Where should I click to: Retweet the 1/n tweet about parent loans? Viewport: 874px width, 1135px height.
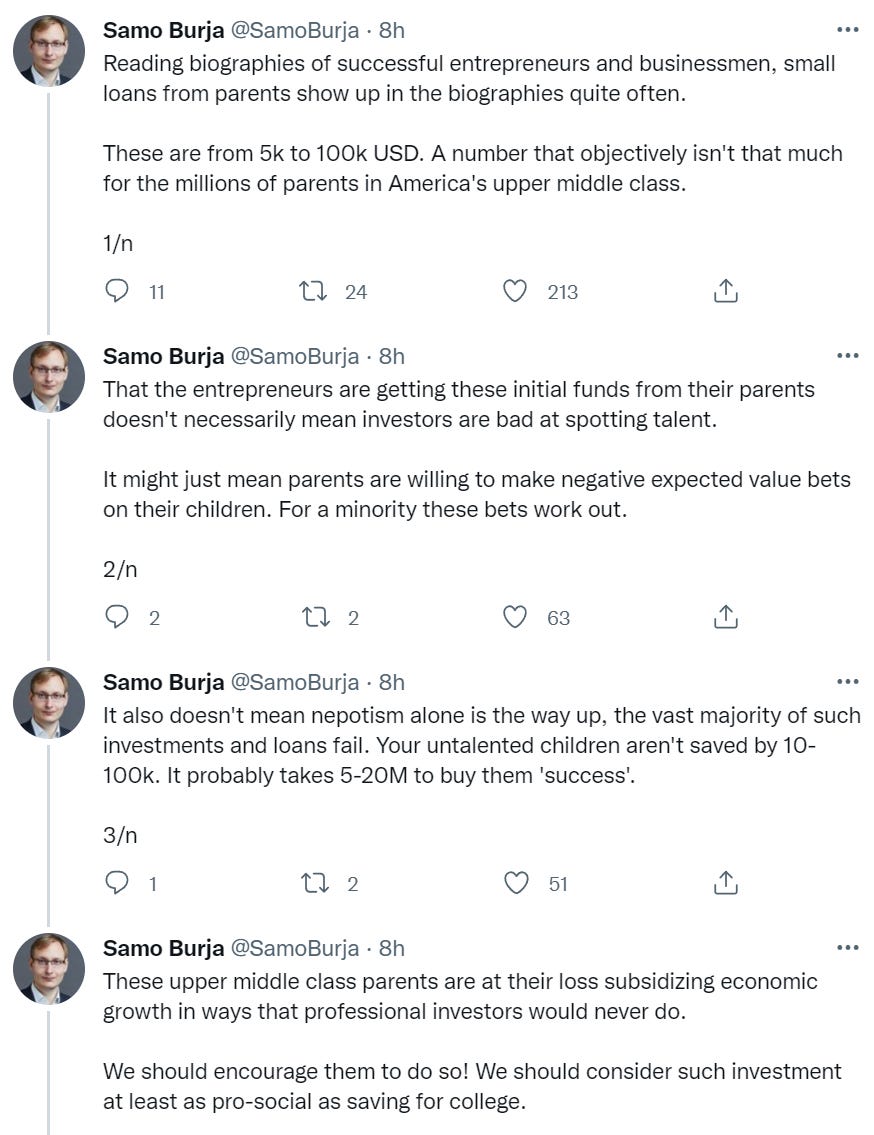311,291
